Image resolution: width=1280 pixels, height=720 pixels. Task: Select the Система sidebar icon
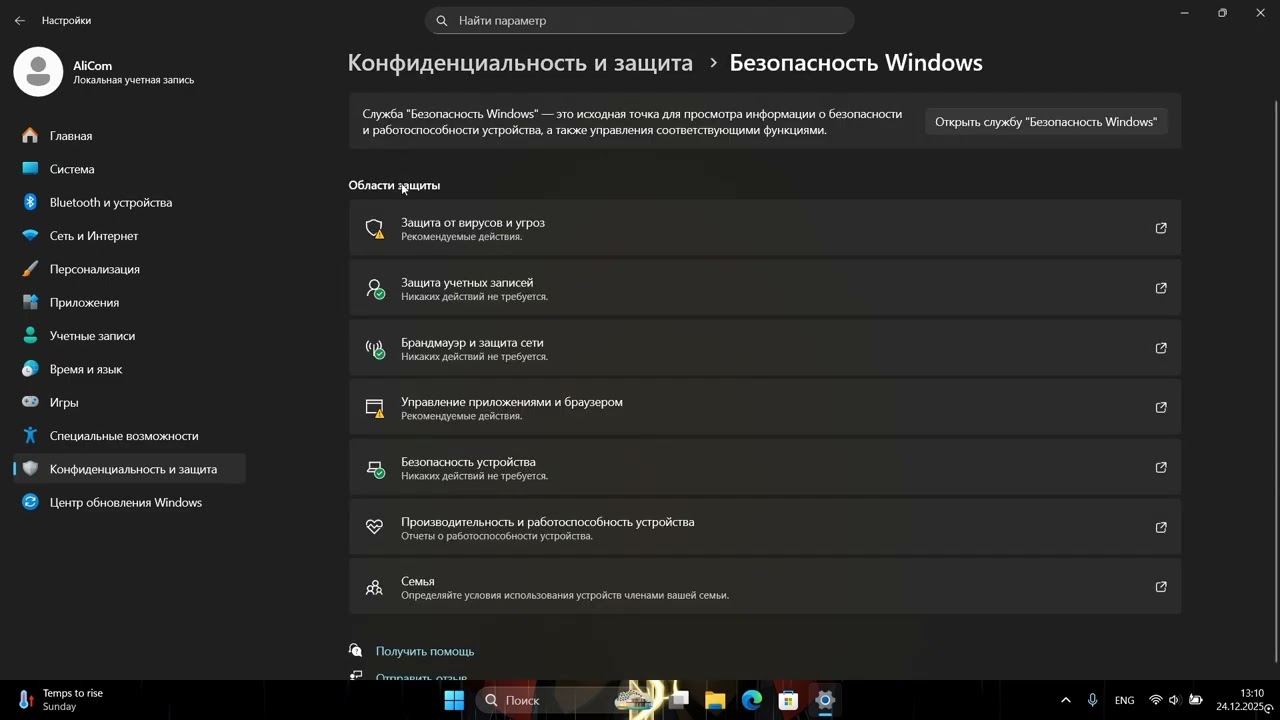pyautogui.click(x=30, y=169)
